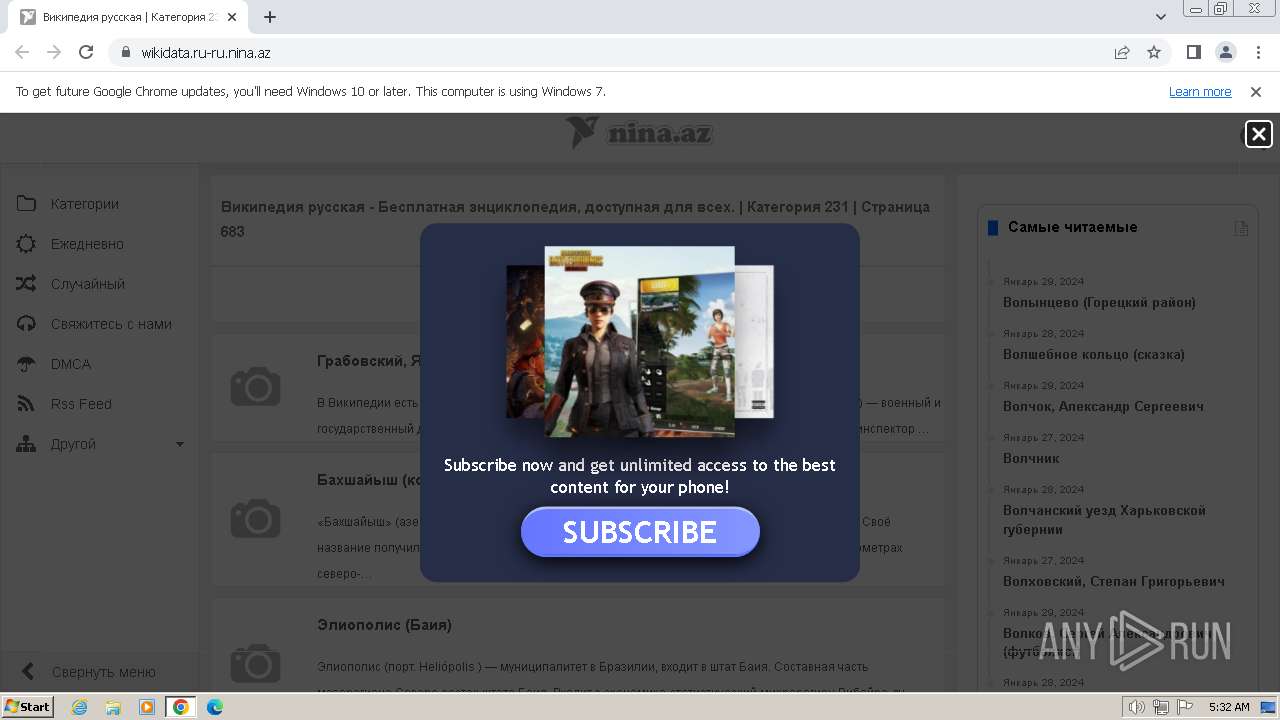Click the lock icon in the address bar
1280x720 pixels.
(x=126, y=52)
